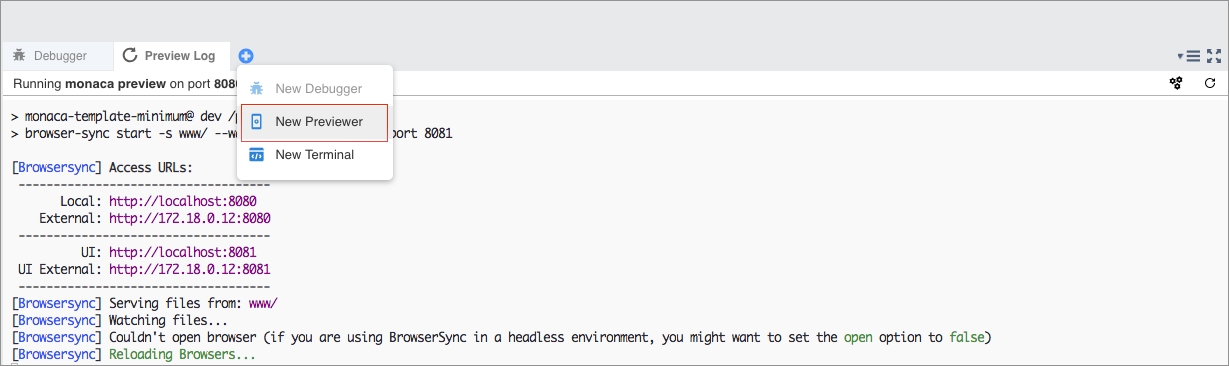Open the External http://172.18.0.12:8080 link
The image size is (1229, 366).
point(190,218)
